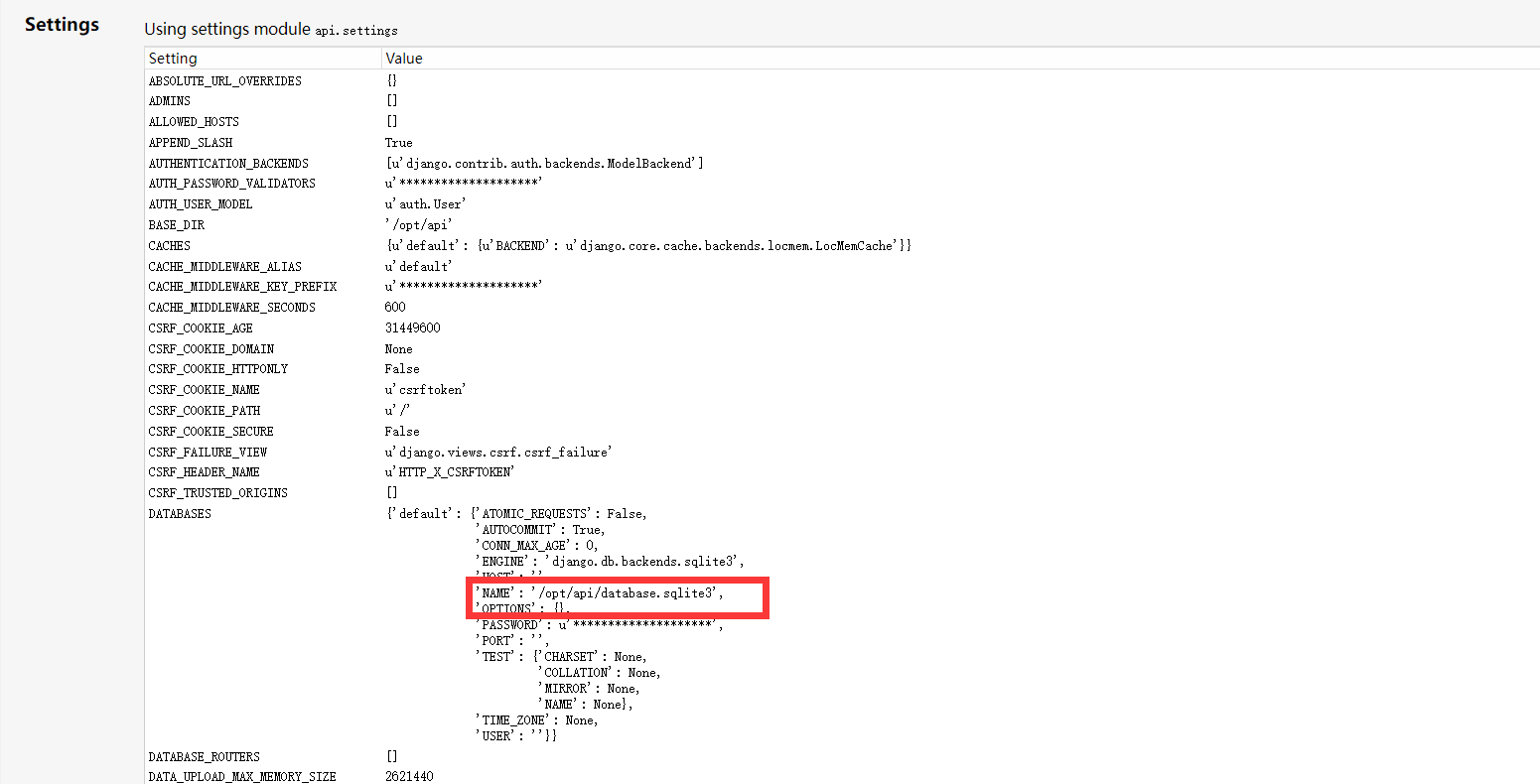
Task: Click the None value of CSRF_COOKIE_DOMAIN
Action: [x=399, y=349]
